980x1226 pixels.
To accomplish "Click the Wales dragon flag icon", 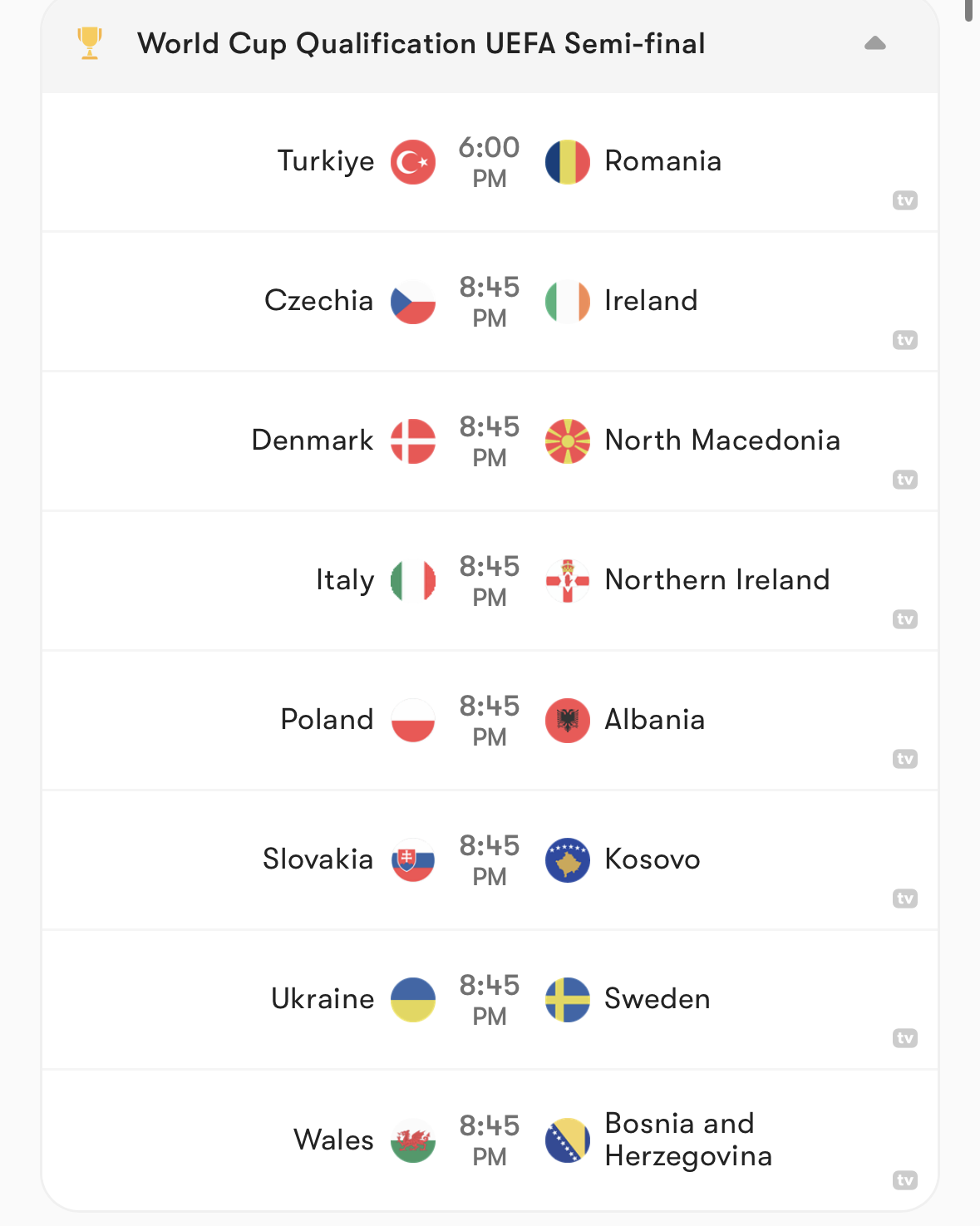I will (413, 1140).
